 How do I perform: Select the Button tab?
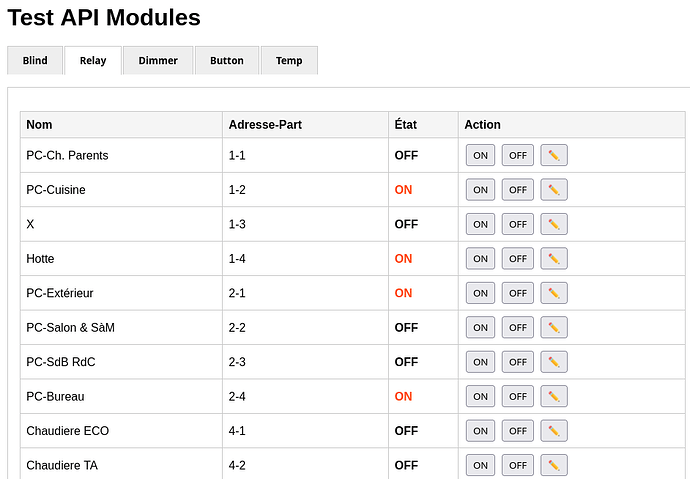click(227, 60)
